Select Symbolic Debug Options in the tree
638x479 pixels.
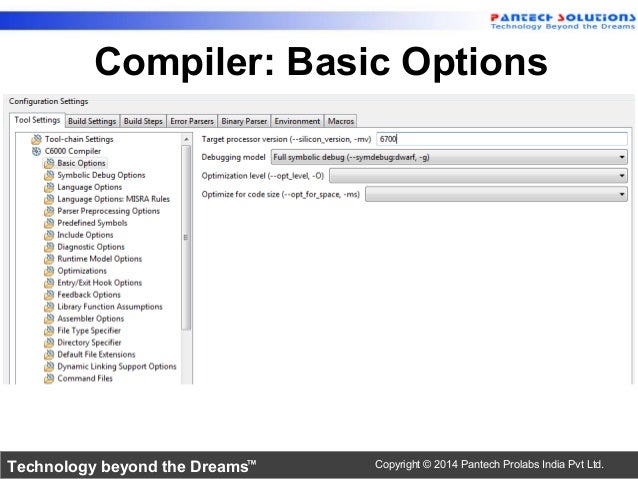[101, 175]
